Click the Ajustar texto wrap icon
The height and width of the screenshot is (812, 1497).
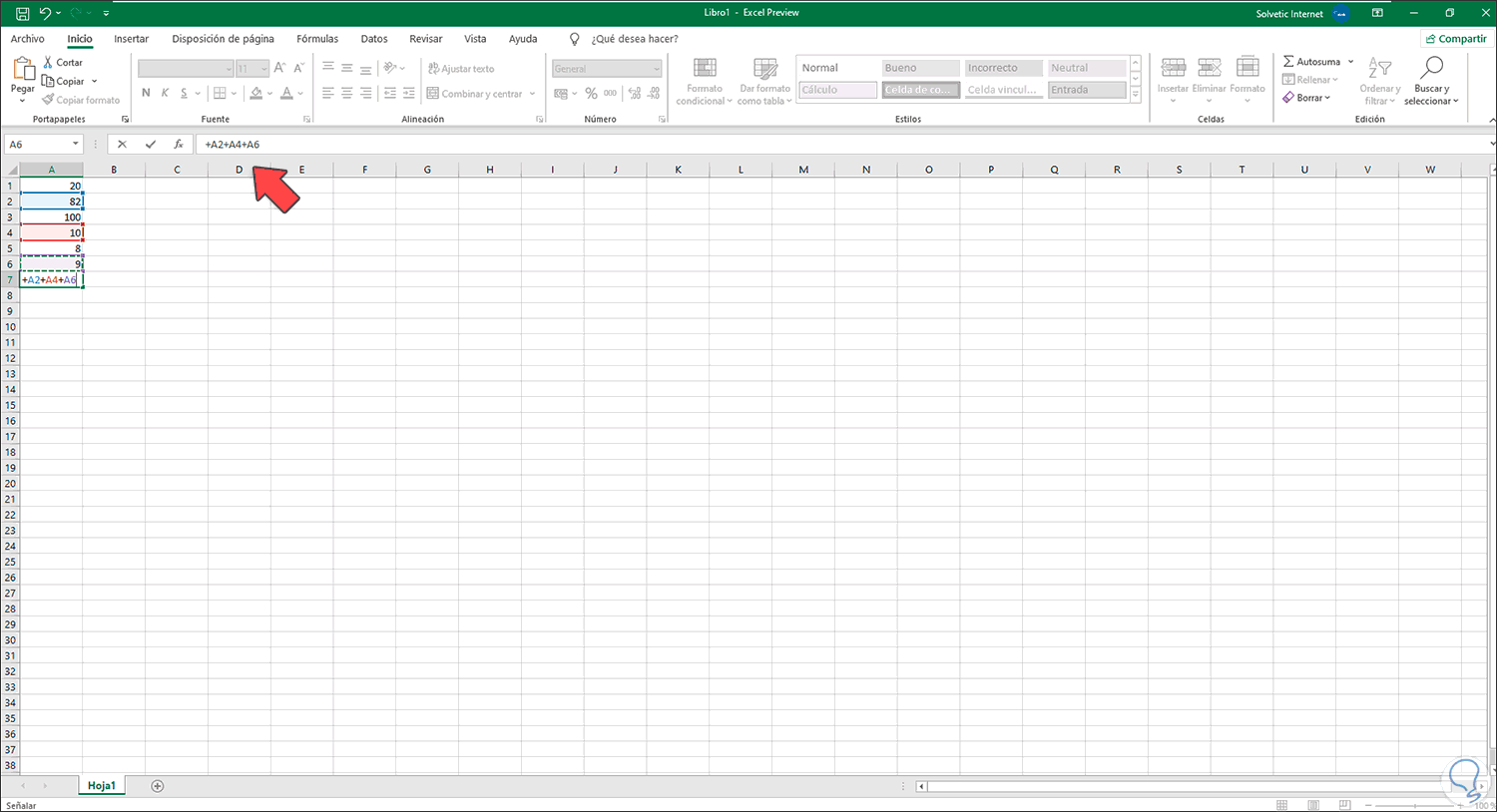[x=433, y=69]
